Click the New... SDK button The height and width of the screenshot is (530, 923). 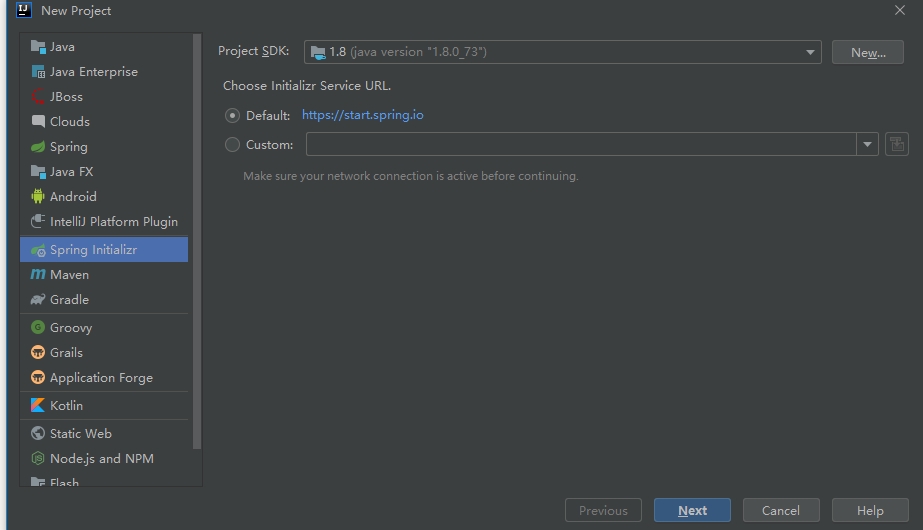867,53
